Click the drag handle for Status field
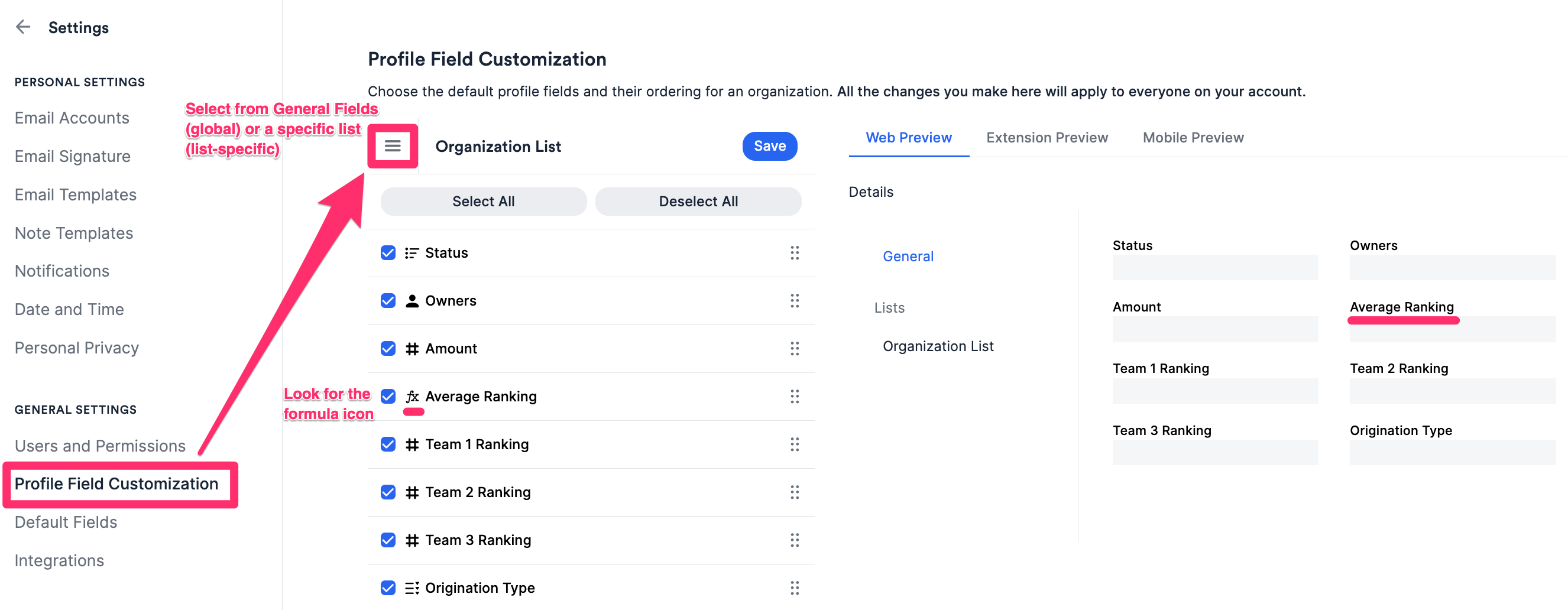 click(x=795, y=252)
